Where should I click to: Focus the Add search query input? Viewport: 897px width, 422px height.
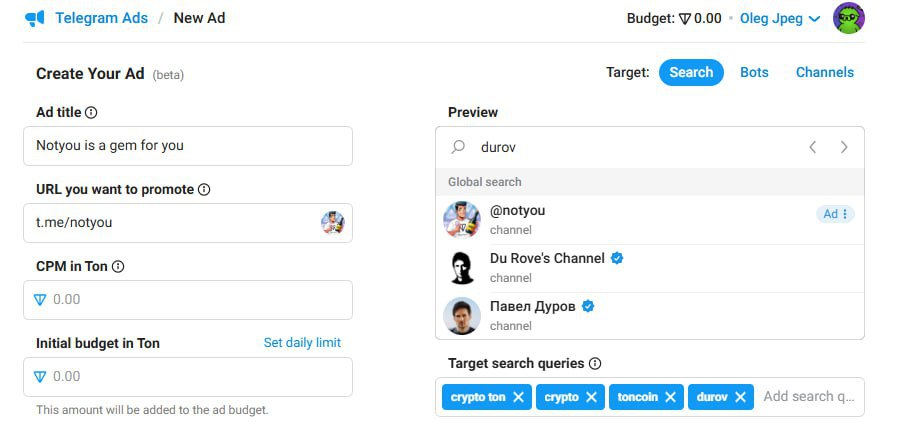(x=809, y=397)
